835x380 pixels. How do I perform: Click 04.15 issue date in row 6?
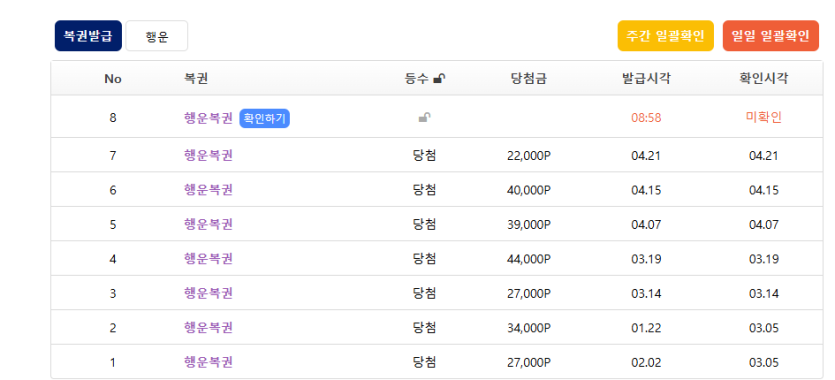(646, 190)
